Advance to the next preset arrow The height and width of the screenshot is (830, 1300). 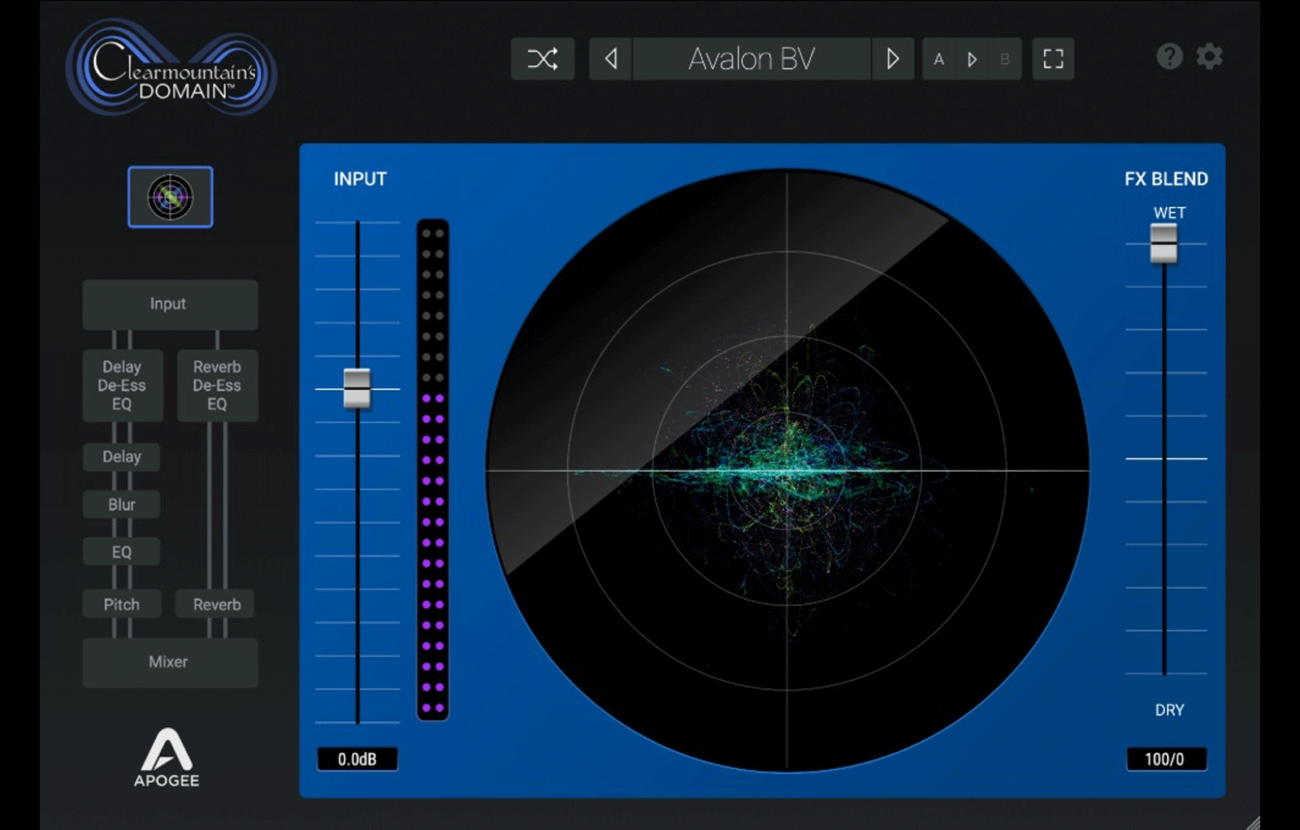point(893,59)
